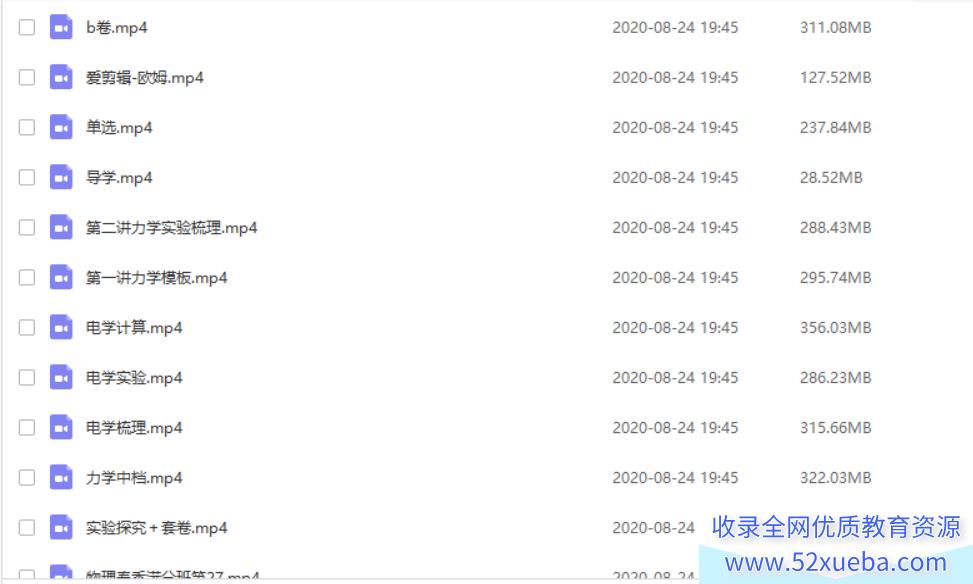The width and height of the screenshot is (973, 584).
Task: Check the box beside 第一讲力学模板.mp4
Action: (x=27, y=277)
